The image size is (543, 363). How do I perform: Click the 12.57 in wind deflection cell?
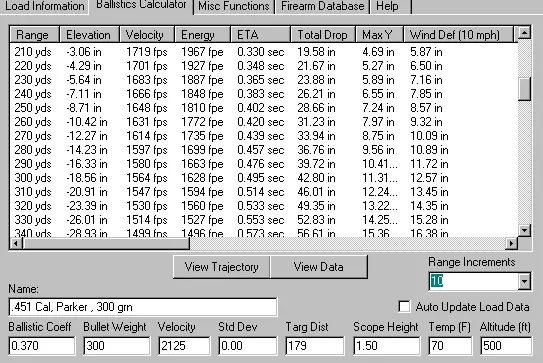429,178
